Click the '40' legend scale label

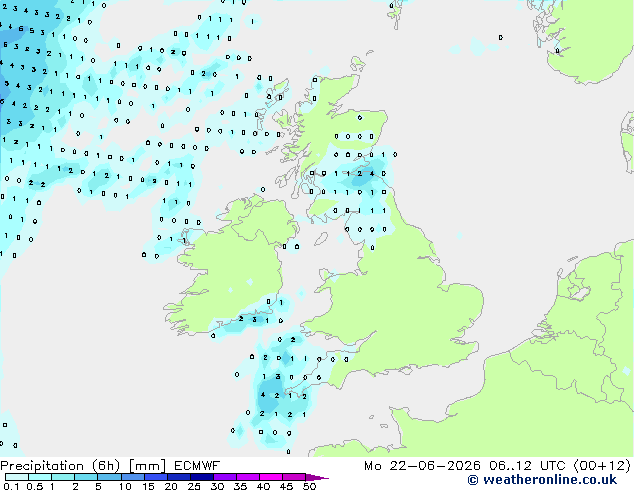tap(263, 486)
